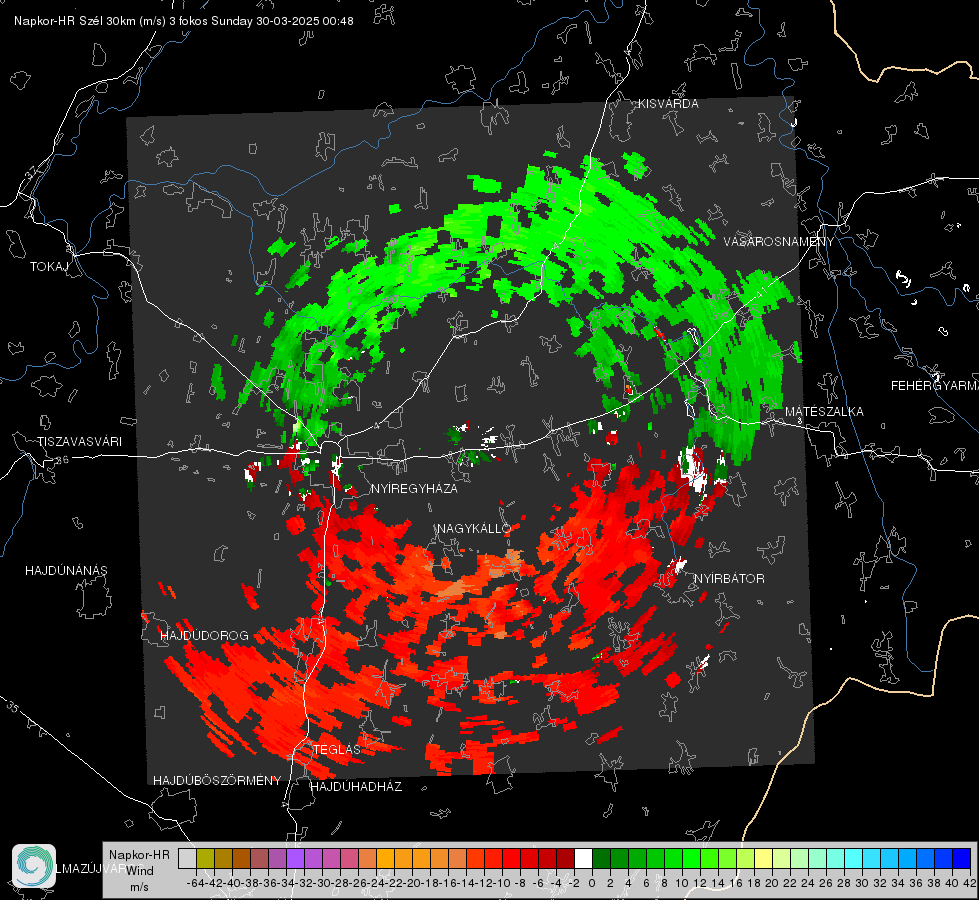Click the legend value -64
This screenshot has height=900, width=979.
196,883
